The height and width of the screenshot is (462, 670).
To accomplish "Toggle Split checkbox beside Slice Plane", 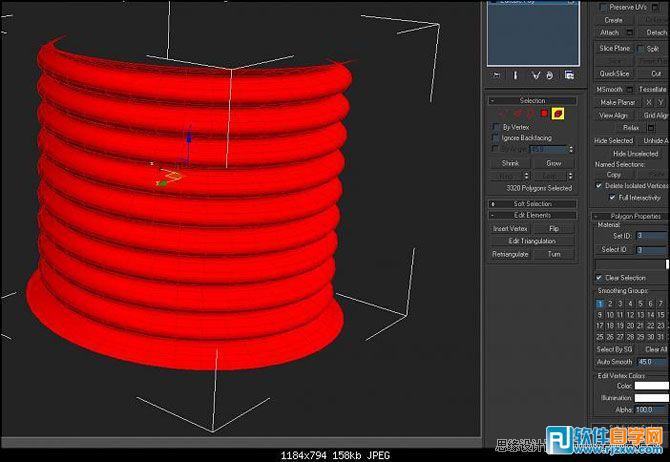I will click(640, 49).
